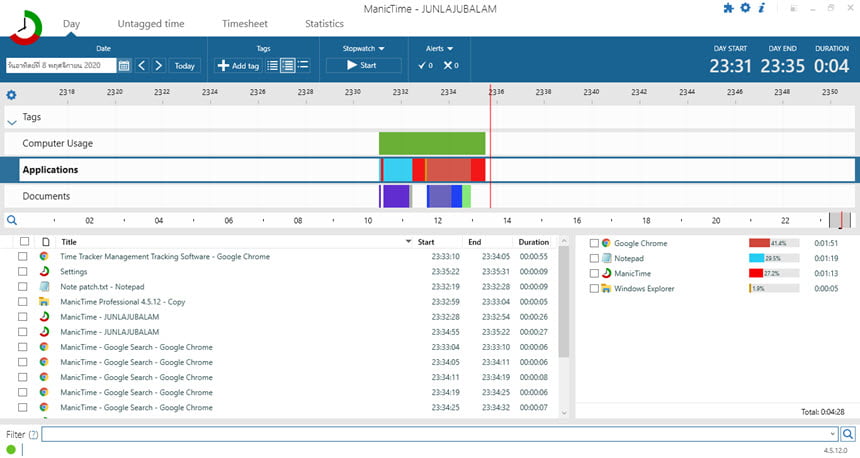This screenshot has height=458, width=860.
Task: Go to next day arrow
Action: pyautogui.click(x=158, y=66)
